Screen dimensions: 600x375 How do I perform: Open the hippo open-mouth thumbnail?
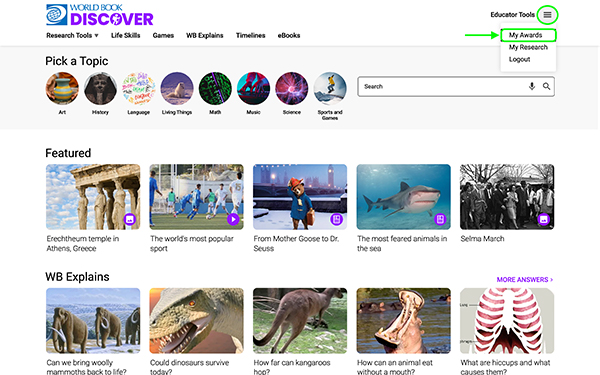403,321
